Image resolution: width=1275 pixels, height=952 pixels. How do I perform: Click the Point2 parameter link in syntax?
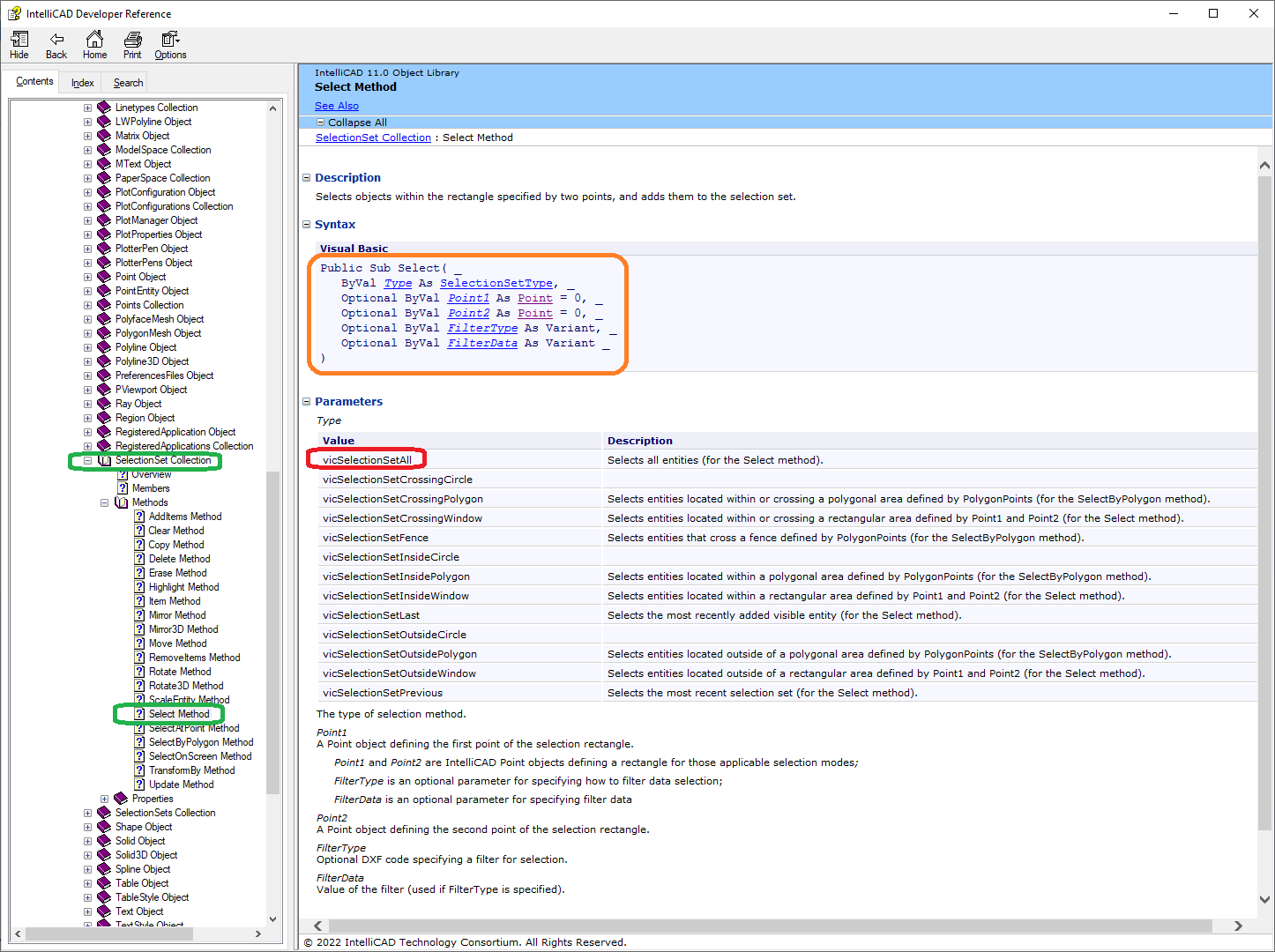point(468,313)
